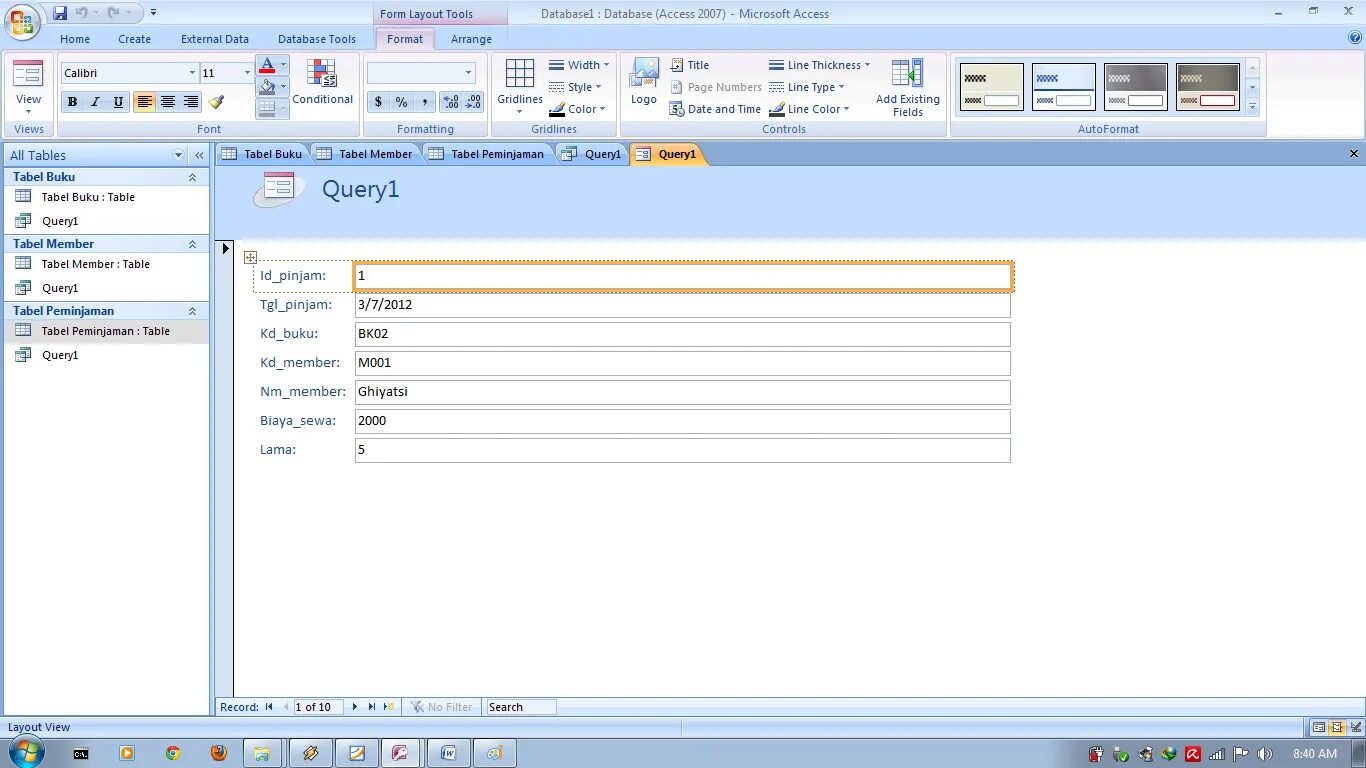Open Help question mark icon

pyautogui.click(x=1355, y=38)
